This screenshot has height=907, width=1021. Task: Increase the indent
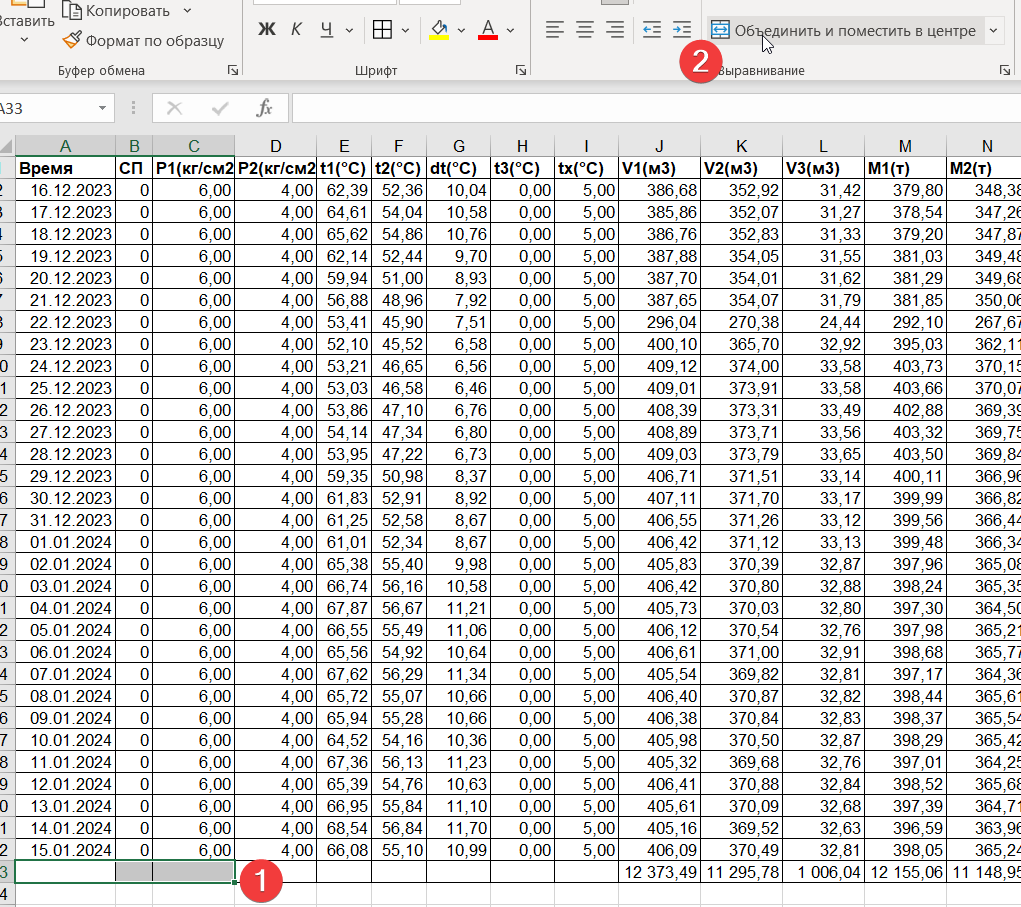[x=682, y=29]
